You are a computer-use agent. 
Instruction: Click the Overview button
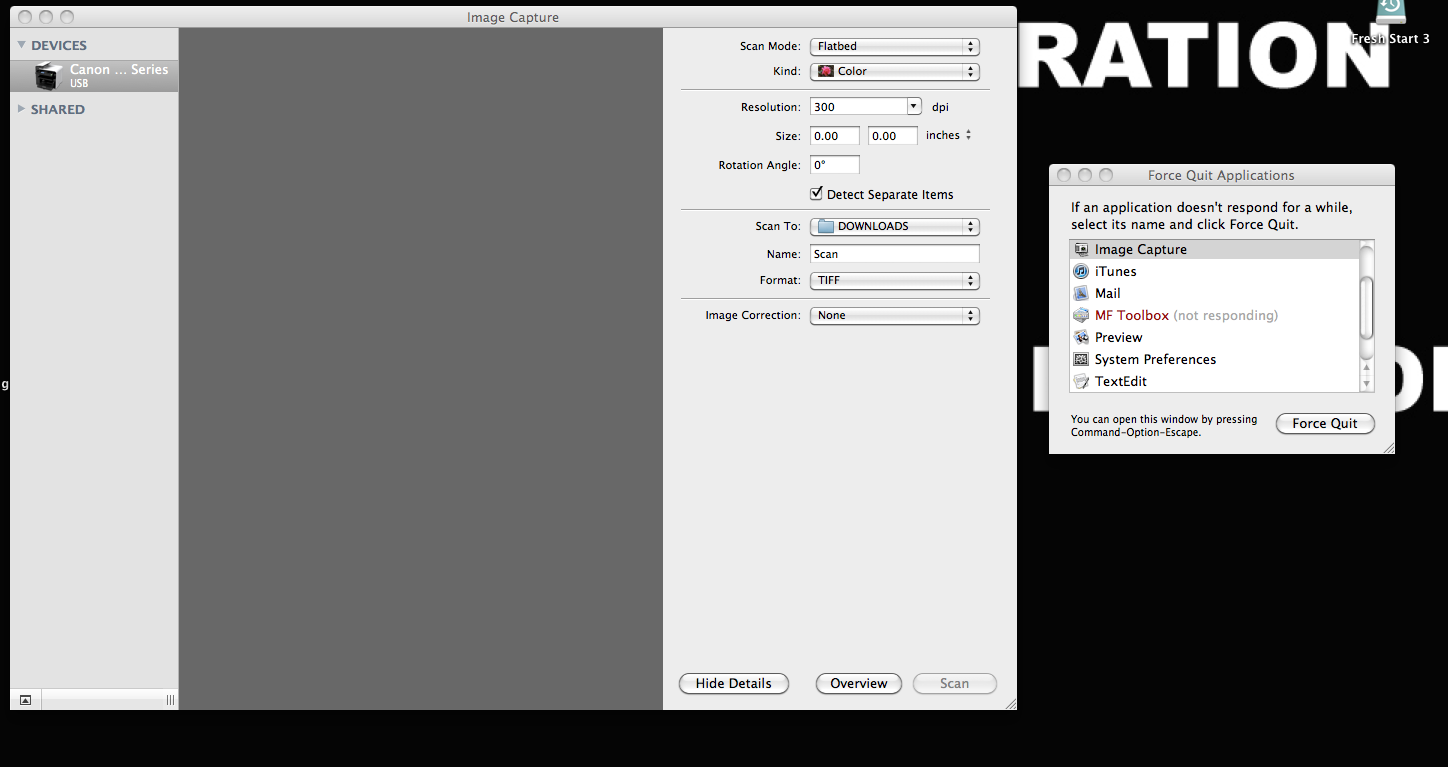[x=859, y=684]
